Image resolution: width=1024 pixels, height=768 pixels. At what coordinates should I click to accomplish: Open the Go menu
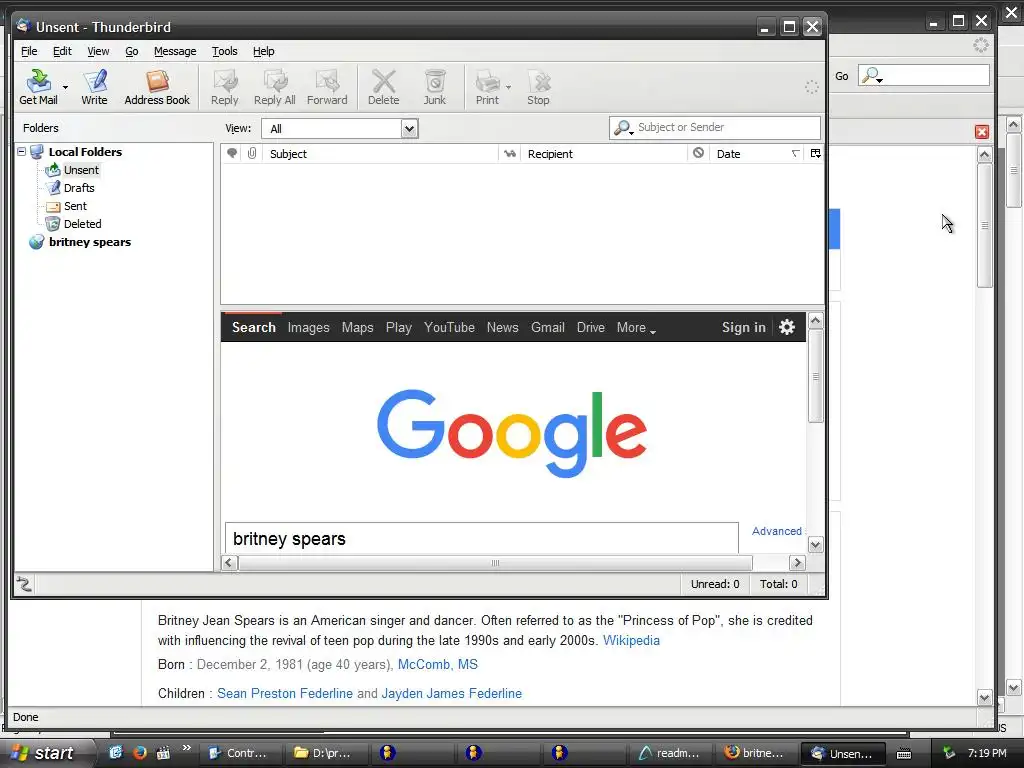131,51
